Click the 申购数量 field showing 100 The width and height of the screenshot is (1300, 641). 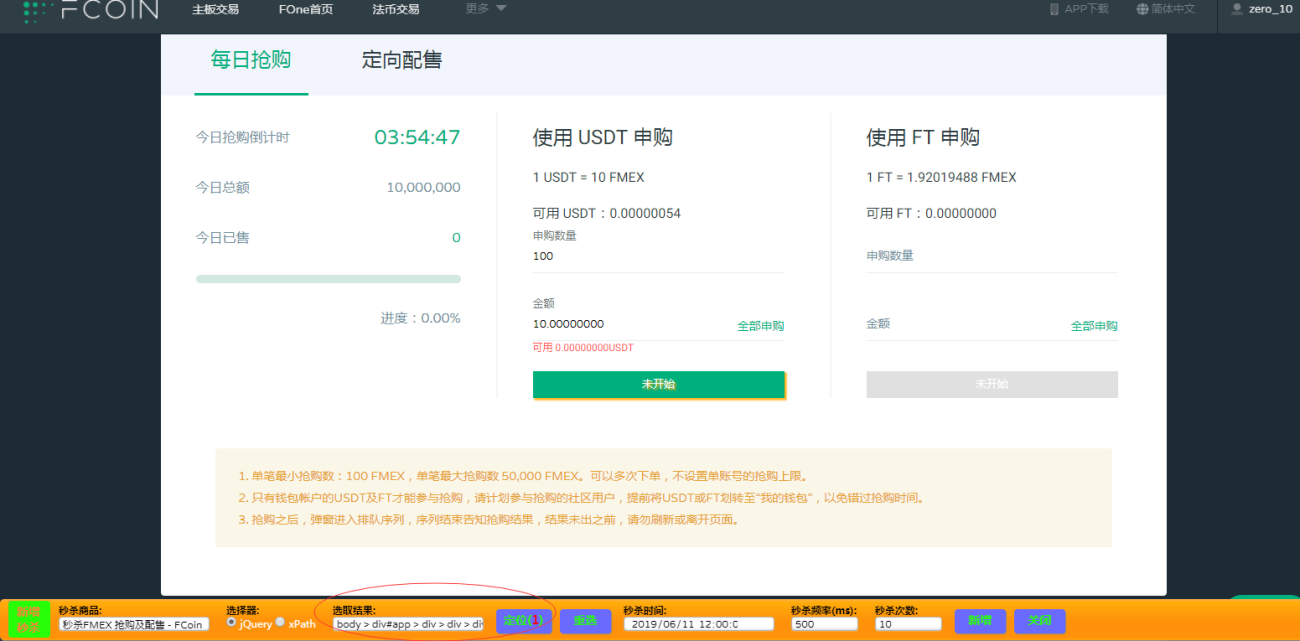pos(658,256)
